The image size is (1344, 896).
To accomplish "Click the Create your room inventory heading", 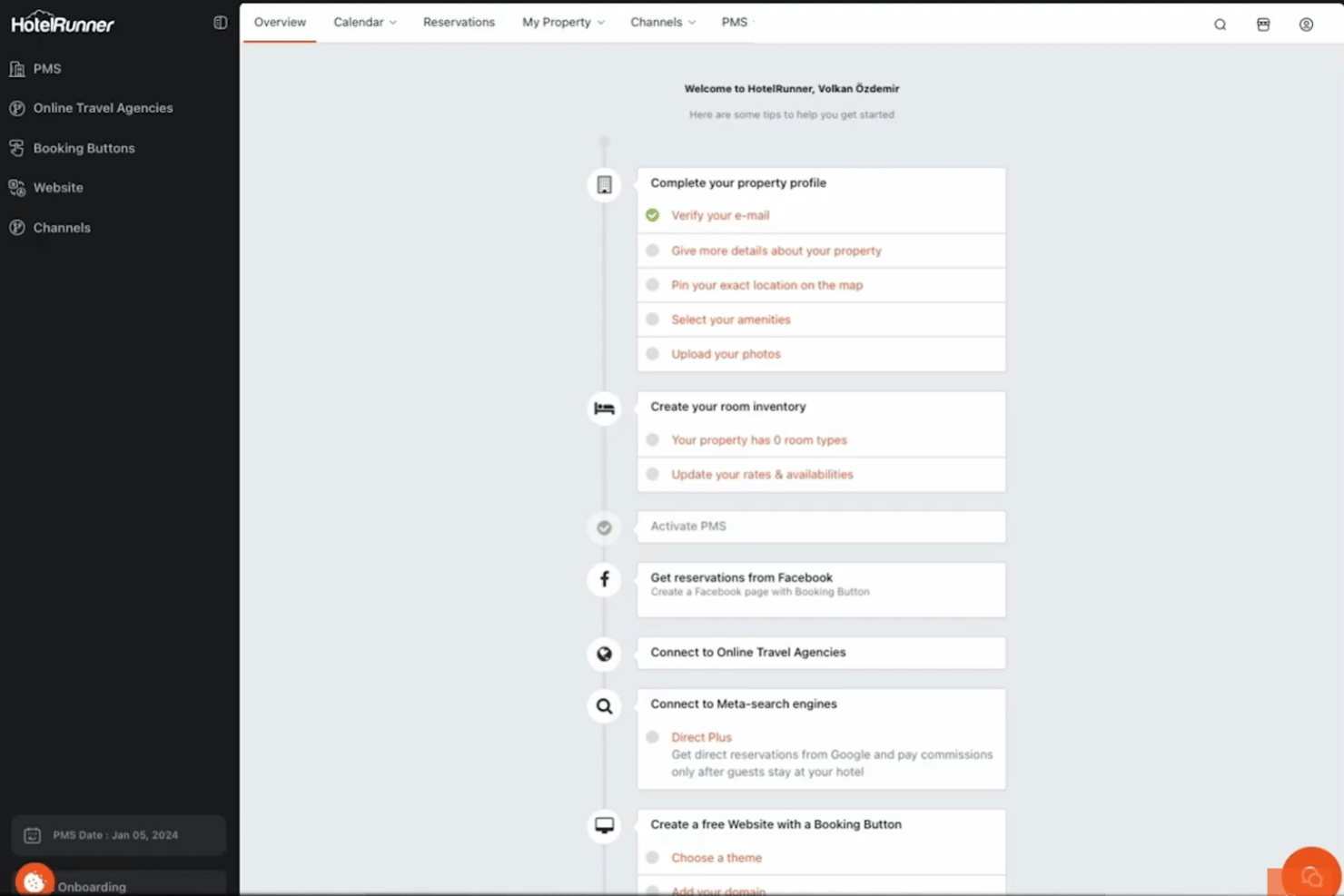I will (x=728, y=407).
